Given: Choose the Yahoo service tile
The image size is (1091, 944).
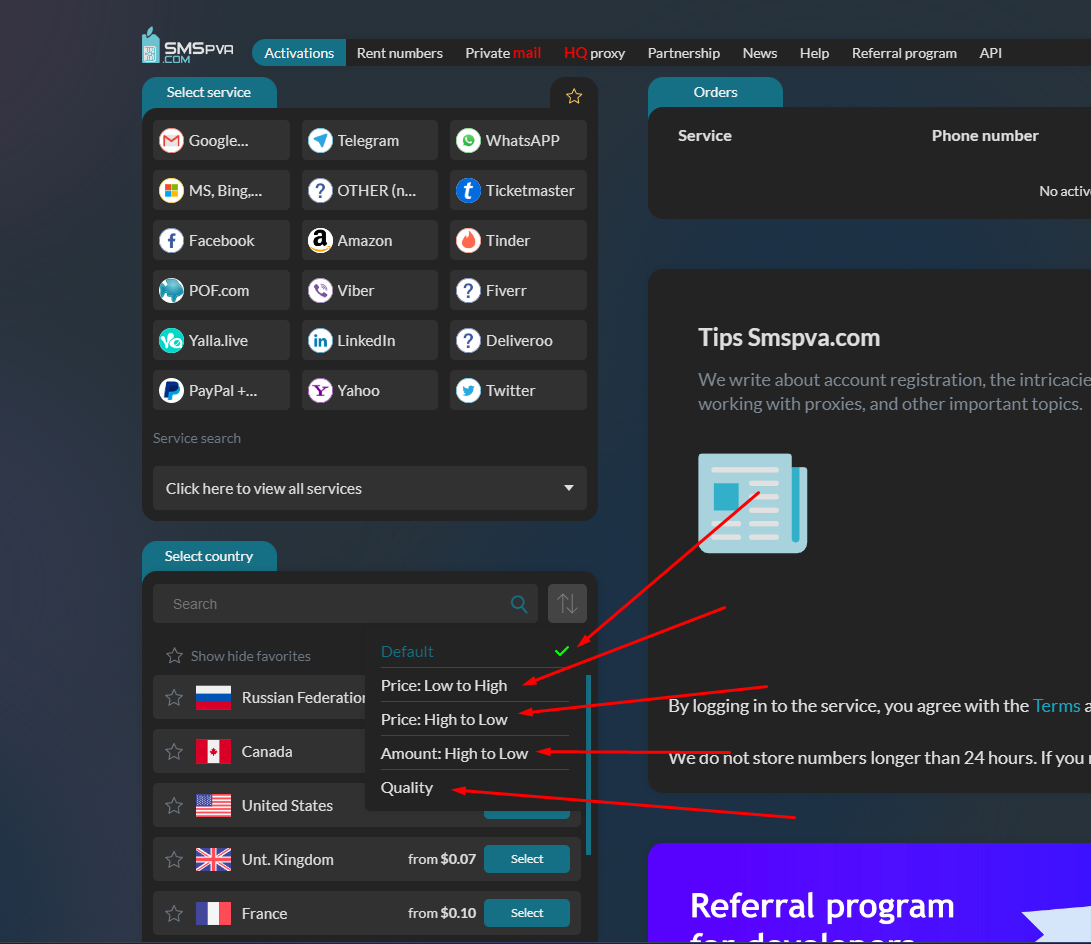Looking at the screenshot, I should click(369, 391).
